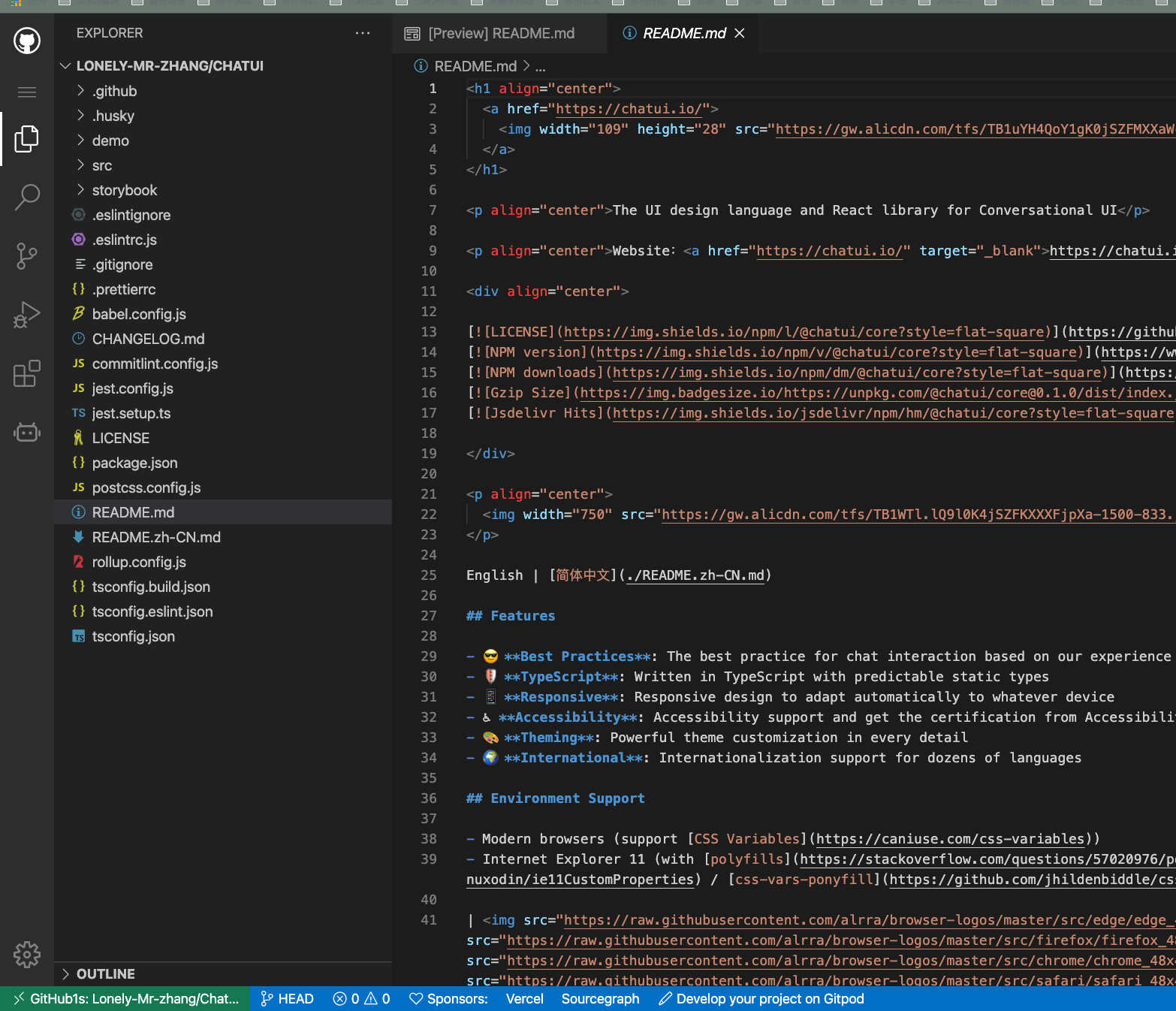Open the Search view icon
Screen dimensions: 1176x1011
pos(27,197)
